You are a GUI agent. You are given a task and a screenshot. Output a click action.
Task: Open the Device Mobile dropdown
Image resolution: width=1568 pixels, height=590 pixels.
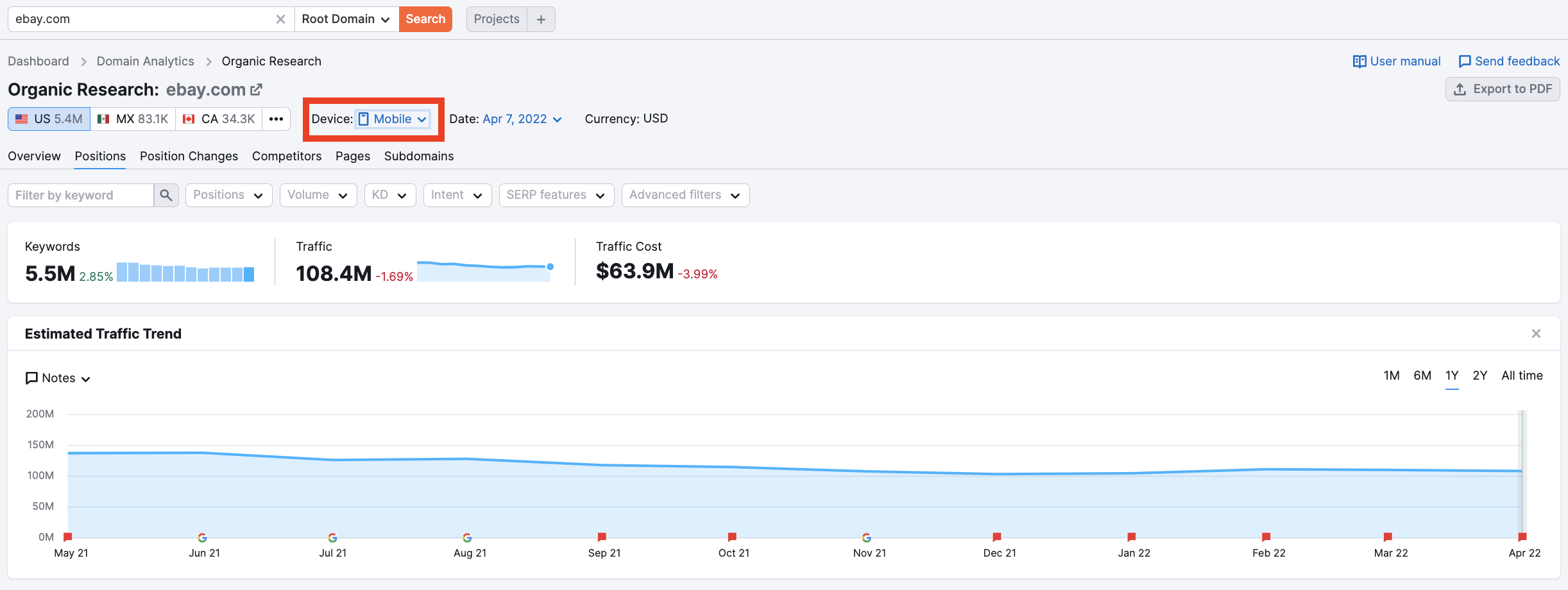pos(393,119)
